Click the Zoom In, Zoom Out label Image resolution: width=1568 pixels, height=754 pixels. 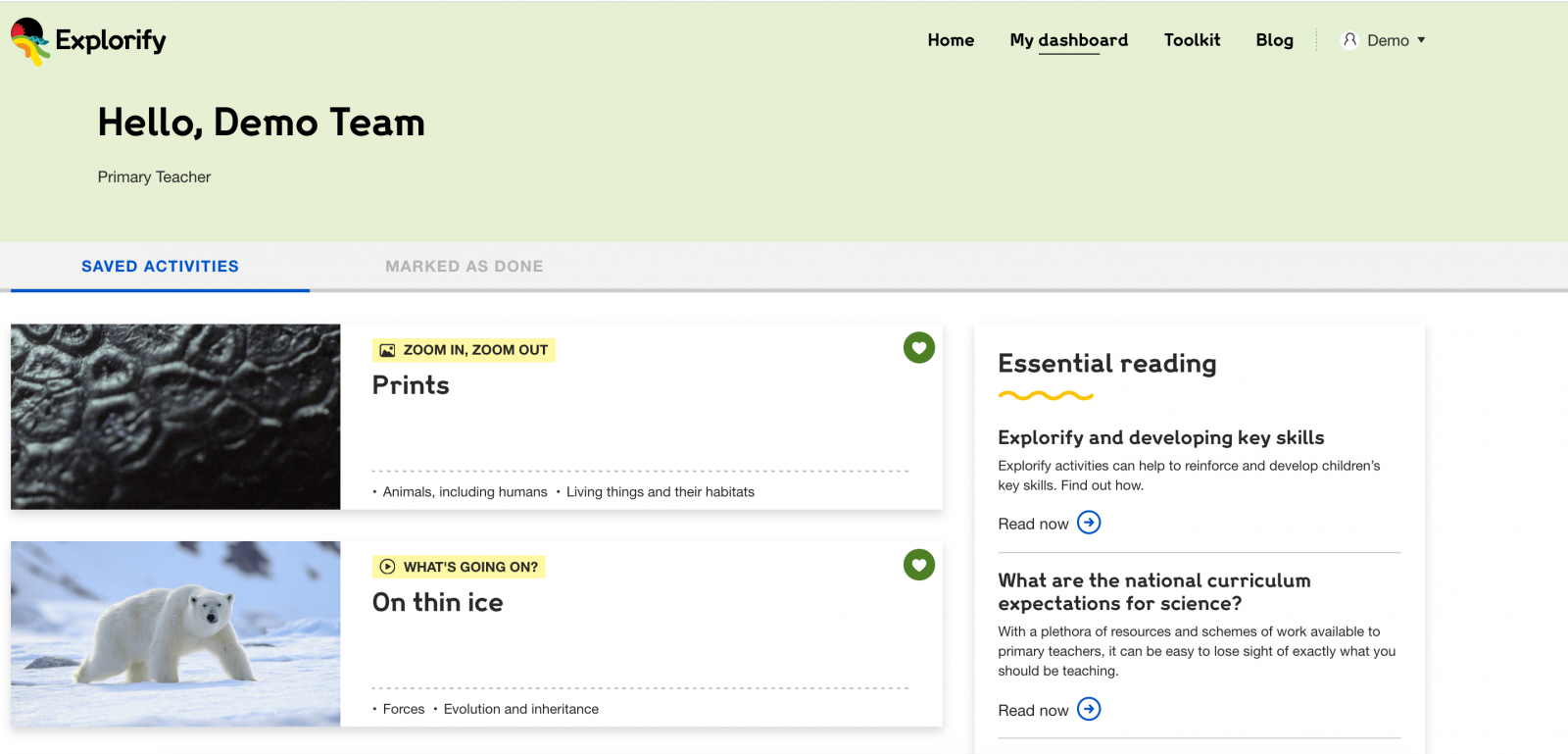coord(475,350)
